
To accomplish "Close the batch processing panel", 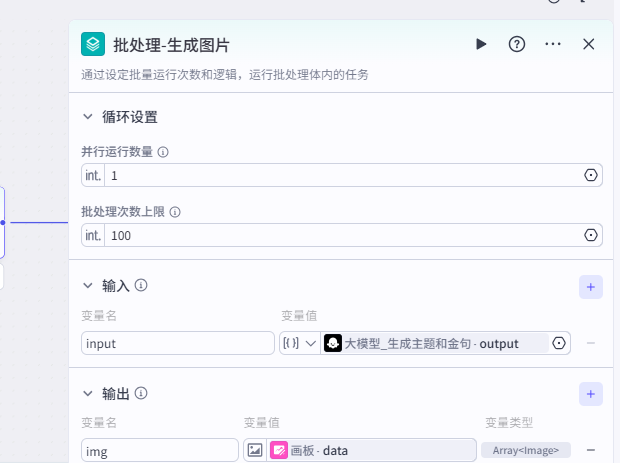I will 589,44.
